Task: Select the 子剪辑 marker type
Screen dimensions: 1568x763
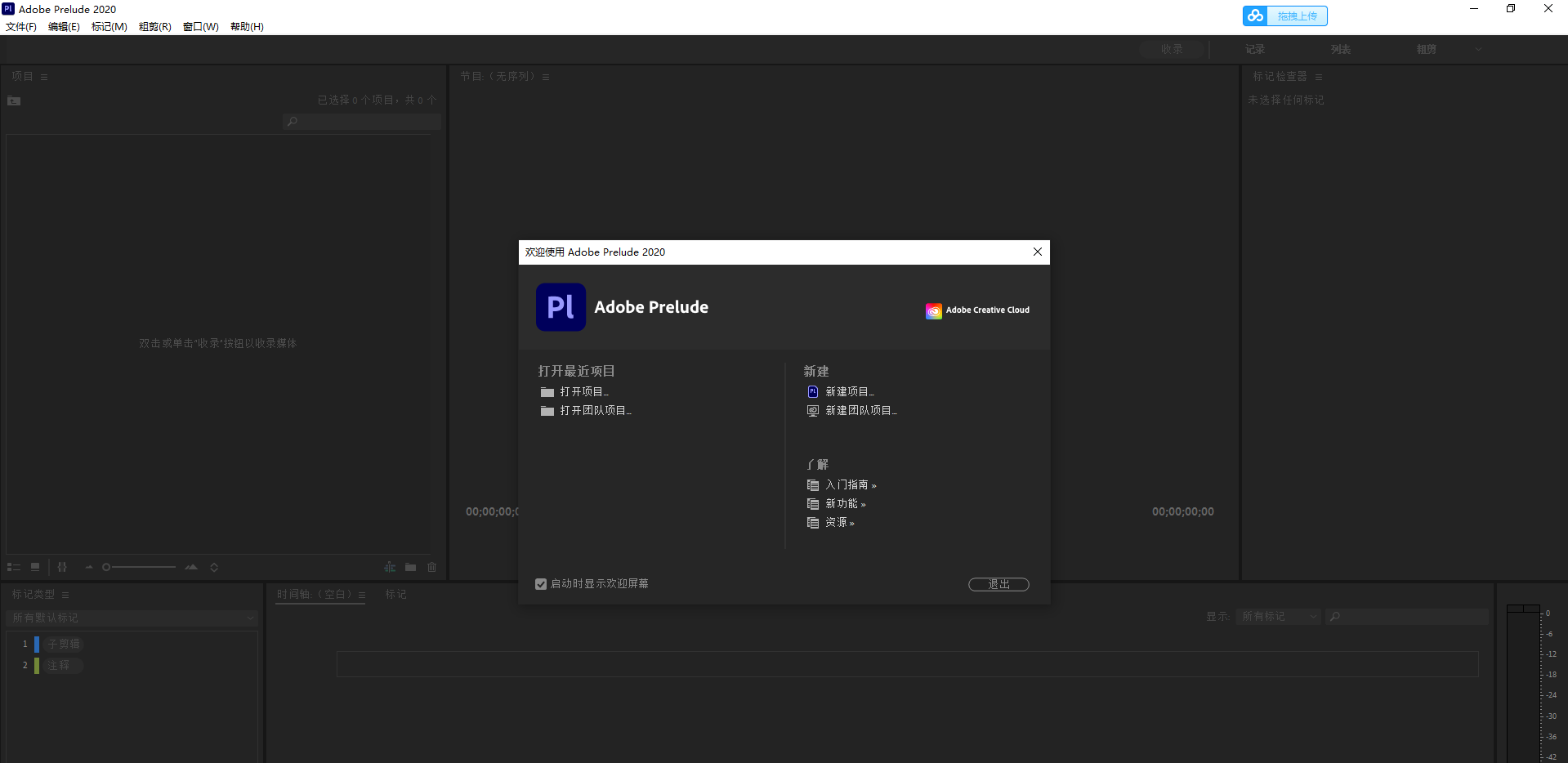Action: (64, 645)
